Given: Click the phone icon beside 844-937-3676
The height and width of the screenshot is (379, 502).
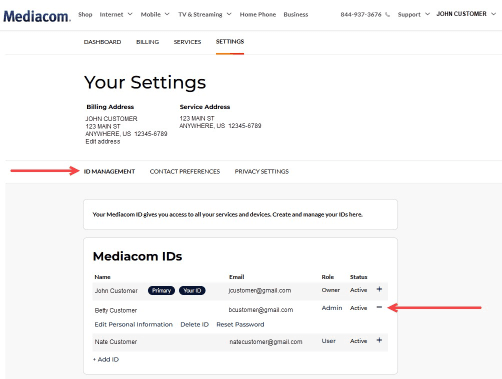Looking at the screenshot, I should click(x=387, y=14).
